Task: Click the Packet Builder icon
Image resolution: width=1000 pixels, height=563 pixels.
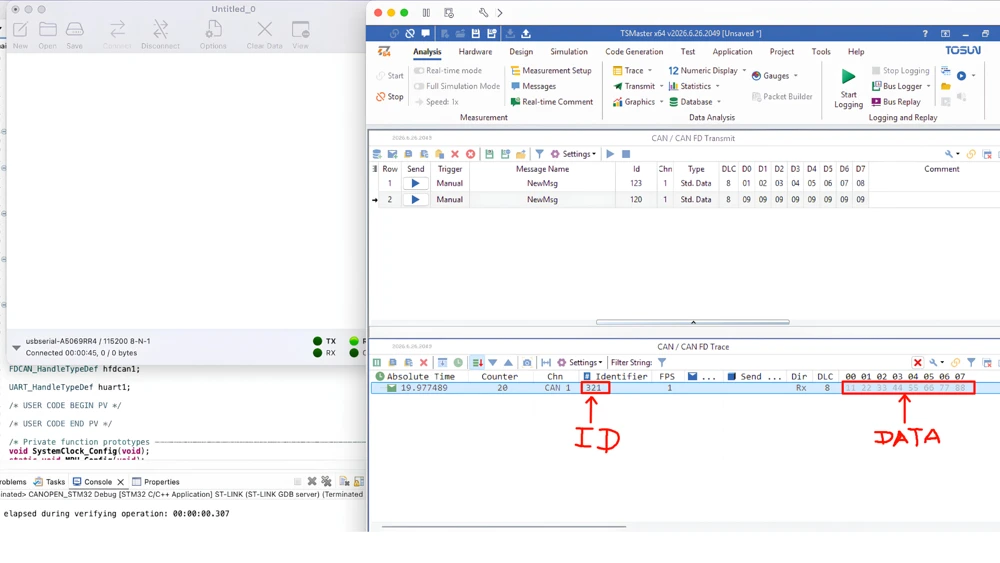Action: (756, 97)
